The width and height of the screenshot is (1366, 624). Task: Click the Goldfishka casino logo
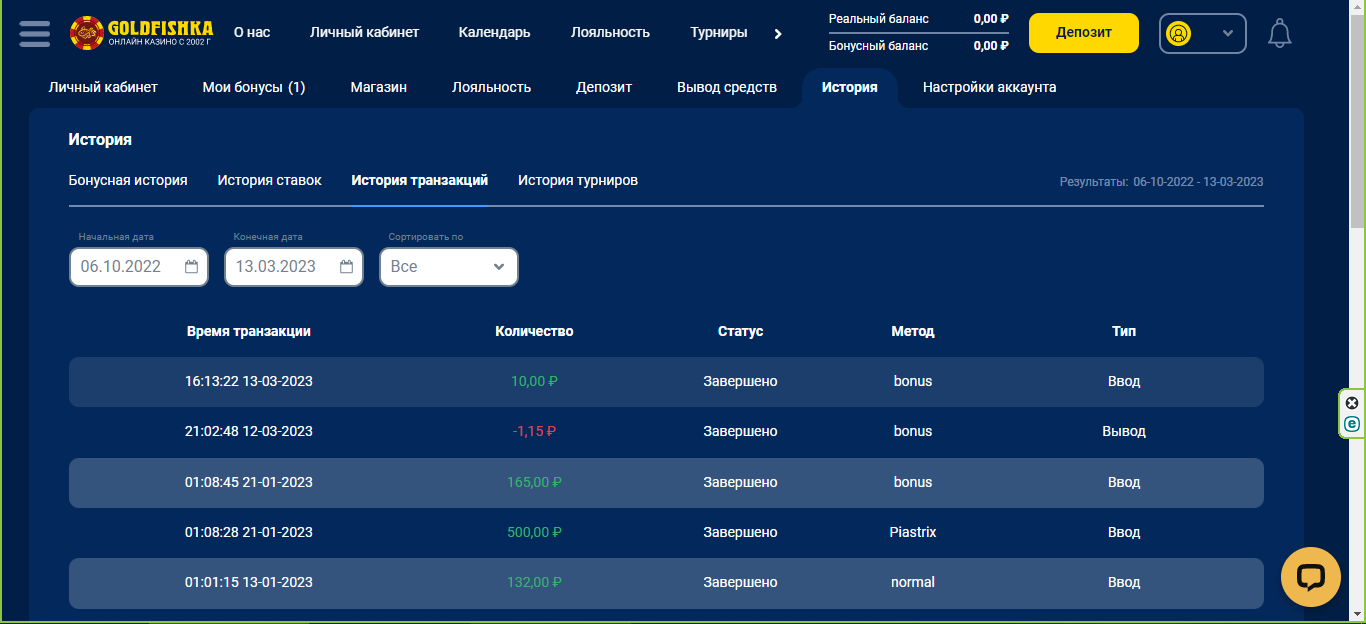(x=141, y=33)
